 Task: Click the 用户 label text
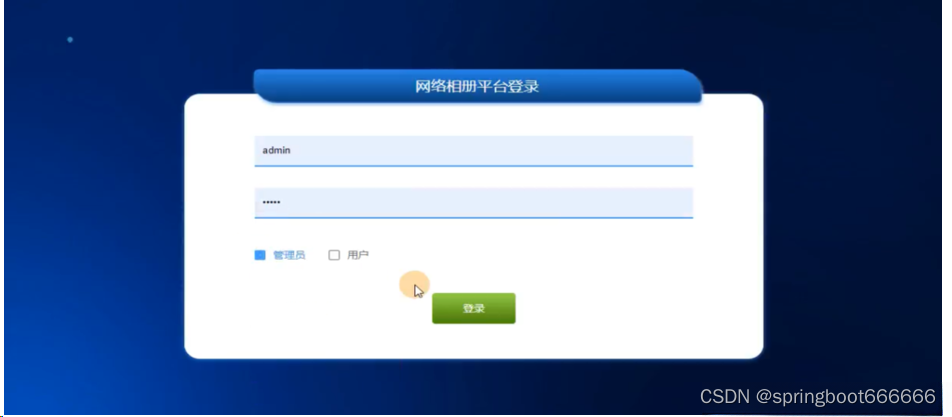coord(358,256)
